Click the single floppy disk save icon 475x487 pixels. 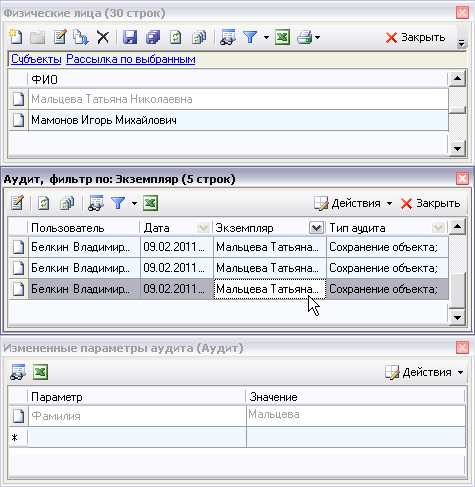tap(130, 37)
